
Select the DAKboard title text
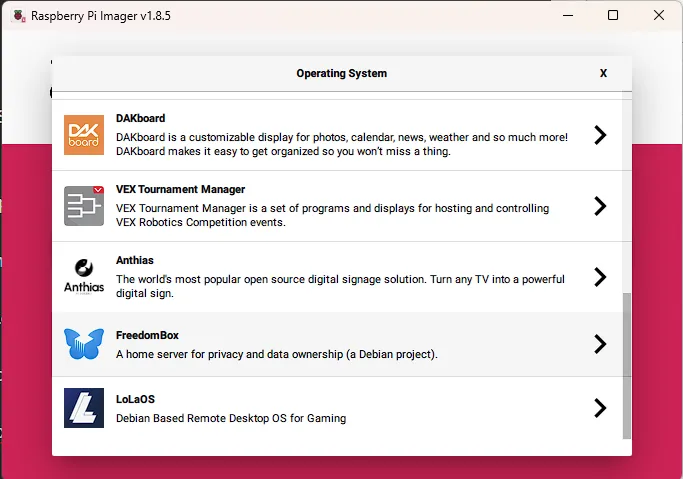pos(140,118)
